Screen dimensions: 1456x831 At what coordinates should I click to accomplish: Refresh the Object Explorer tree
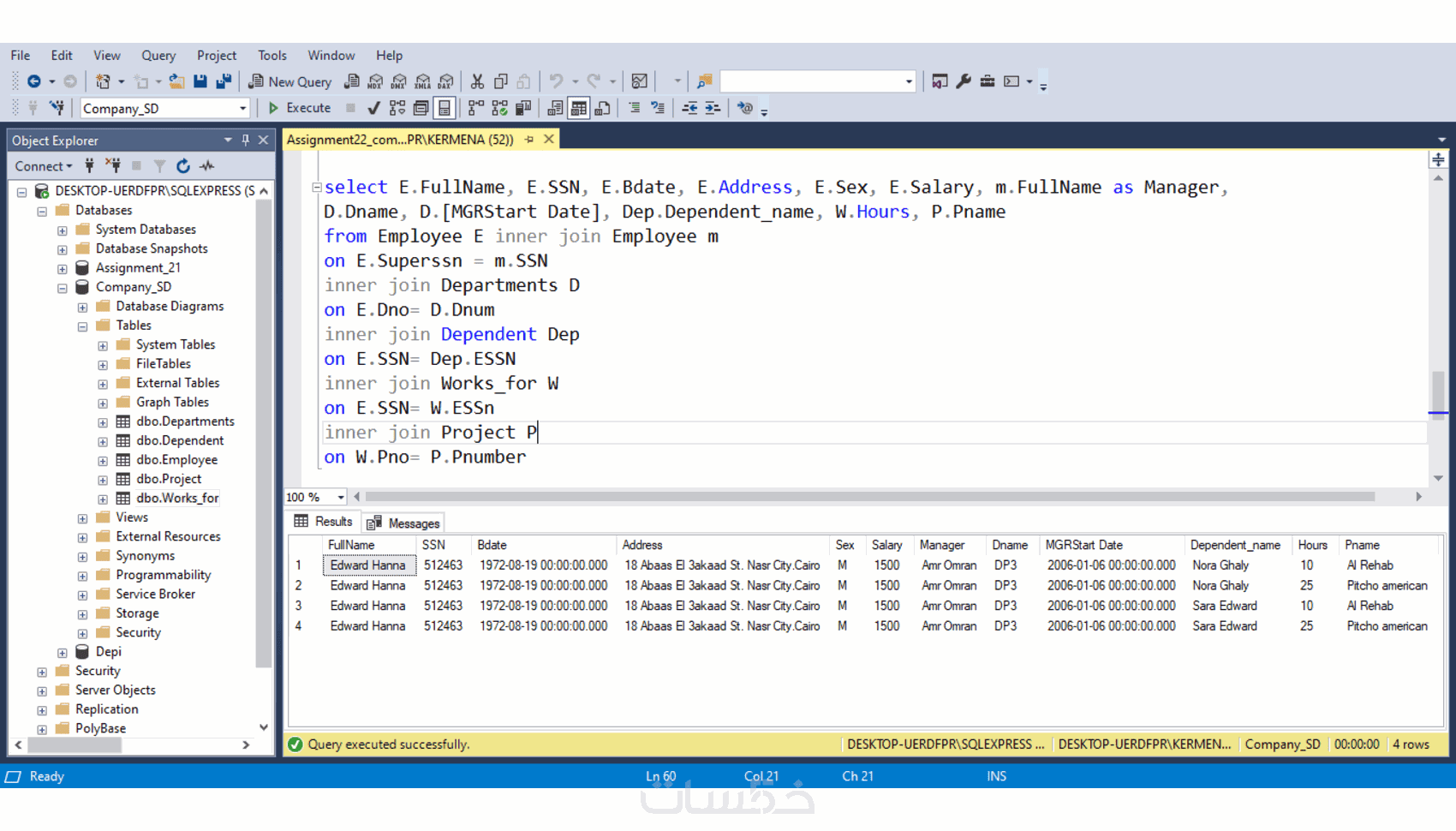point(183,165)
